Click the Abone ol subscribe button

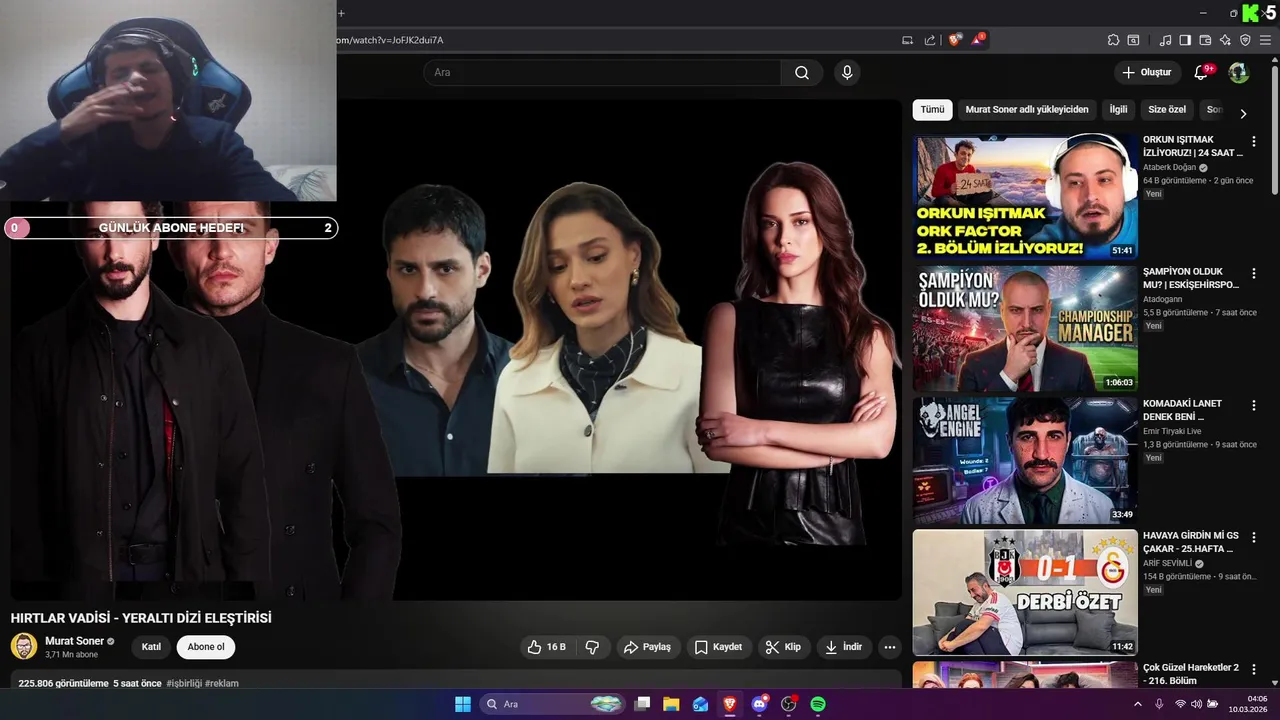[x=206, y=647]
